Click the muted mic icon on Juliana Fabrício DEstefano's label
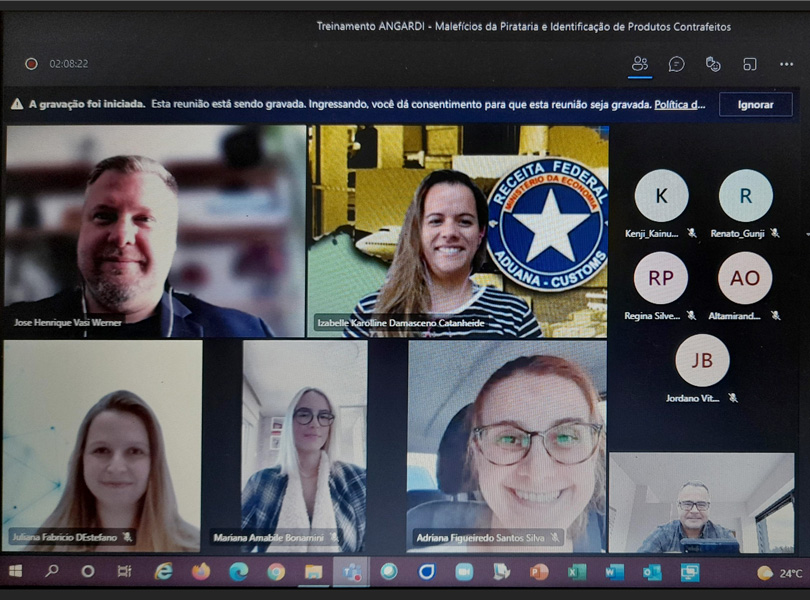 click(127, 537)
